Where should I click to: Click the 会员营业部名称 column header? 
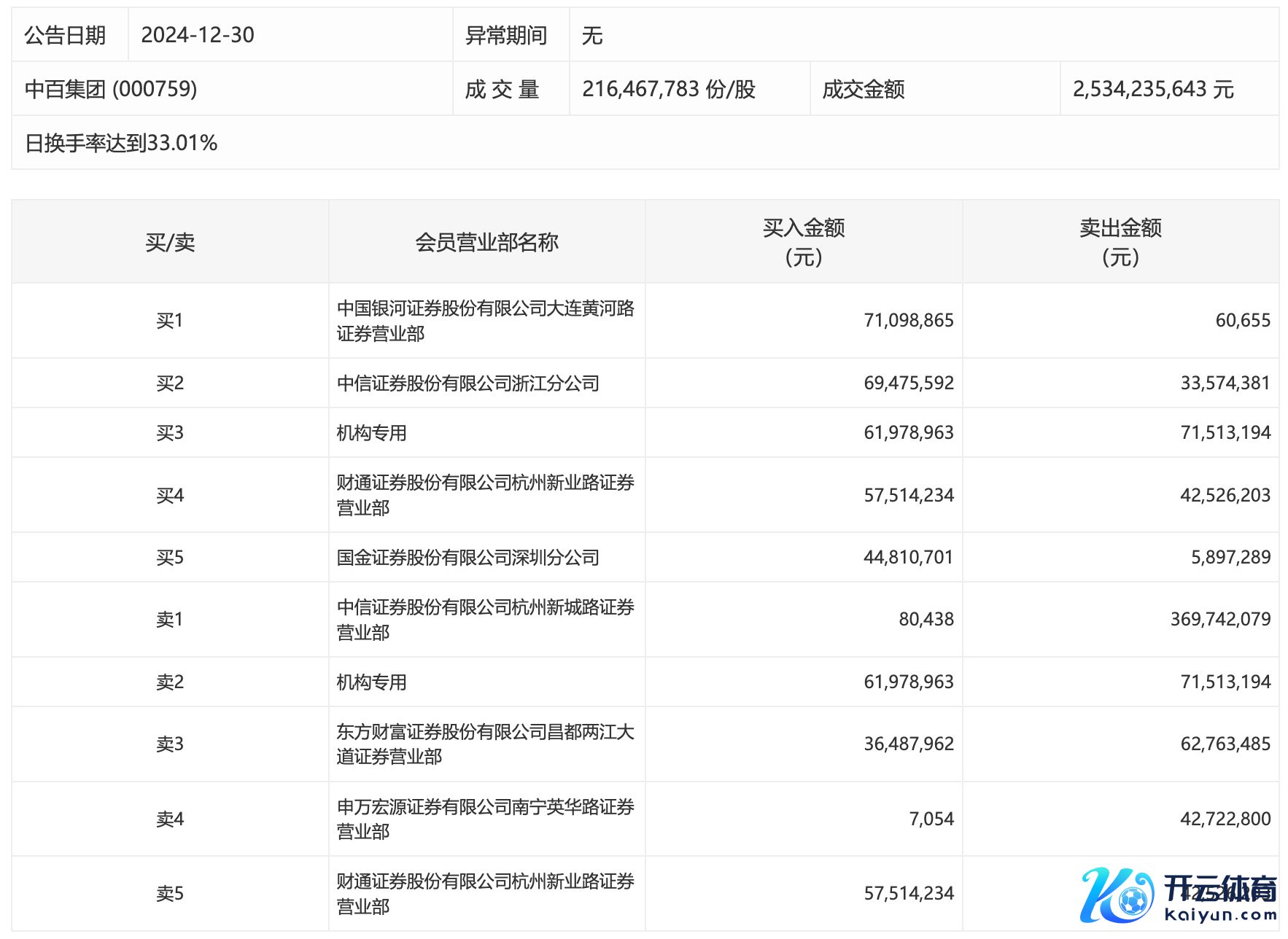pyautogui.click(x=486, y=242)
